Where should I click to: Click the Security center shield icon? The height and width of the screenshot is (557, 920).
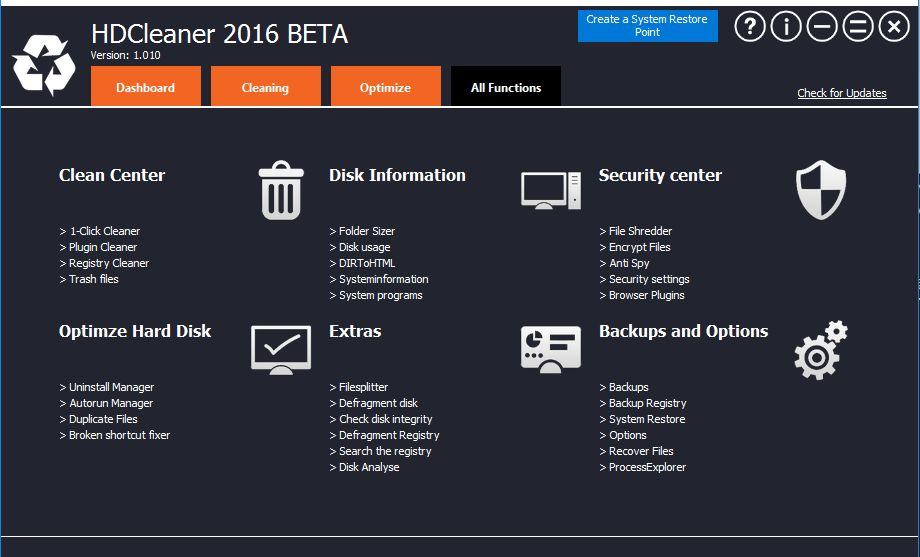click(821, 190)
